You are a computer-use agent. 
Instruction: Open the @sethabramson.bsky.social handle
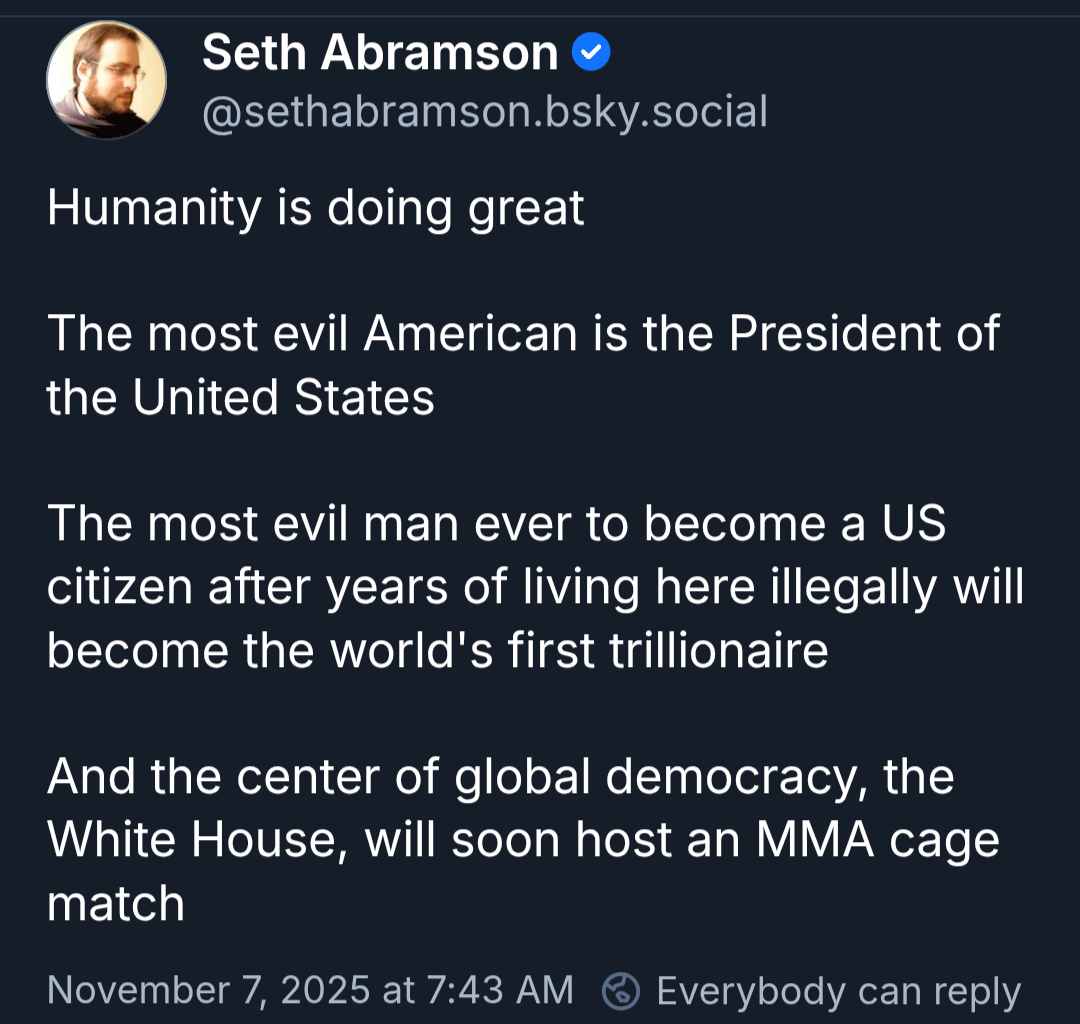tap(486, 111)
